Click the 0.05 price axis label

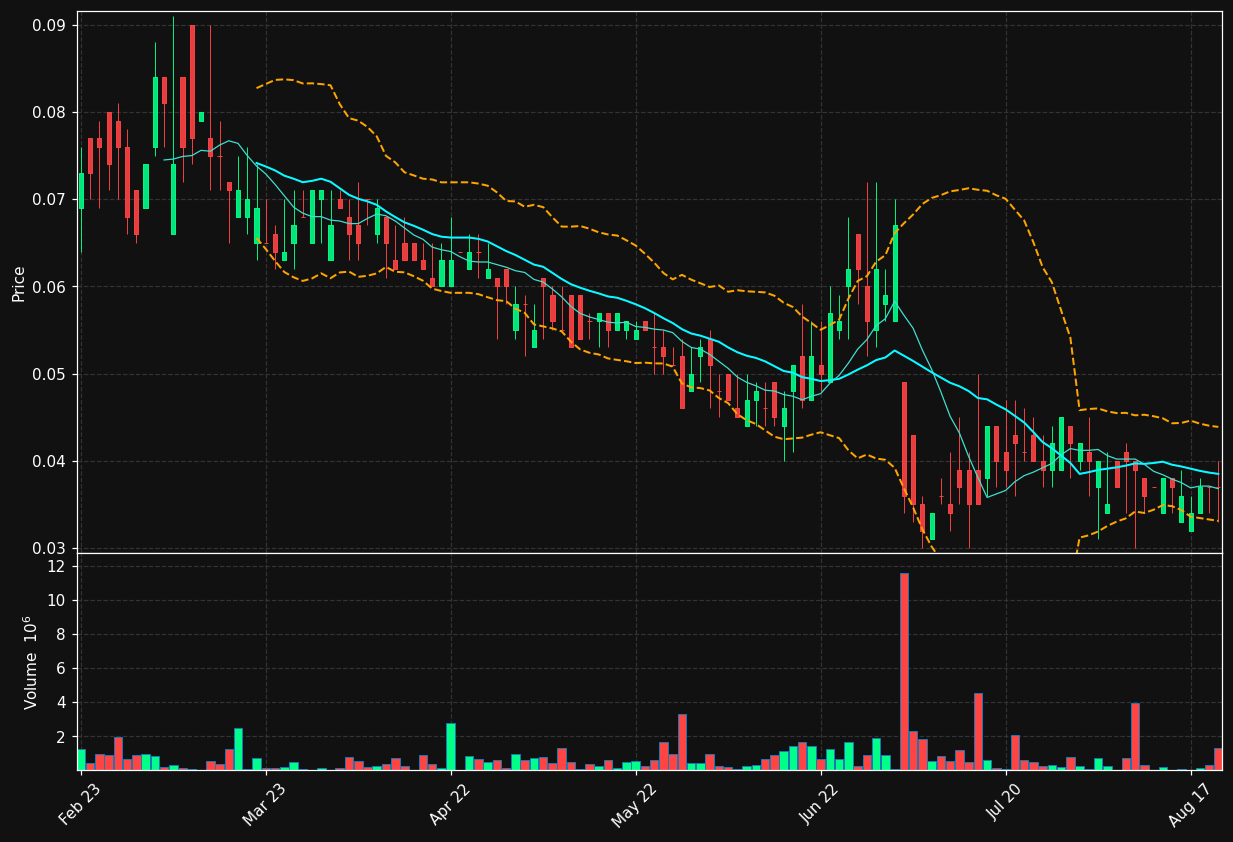click(x=51, y=374)
